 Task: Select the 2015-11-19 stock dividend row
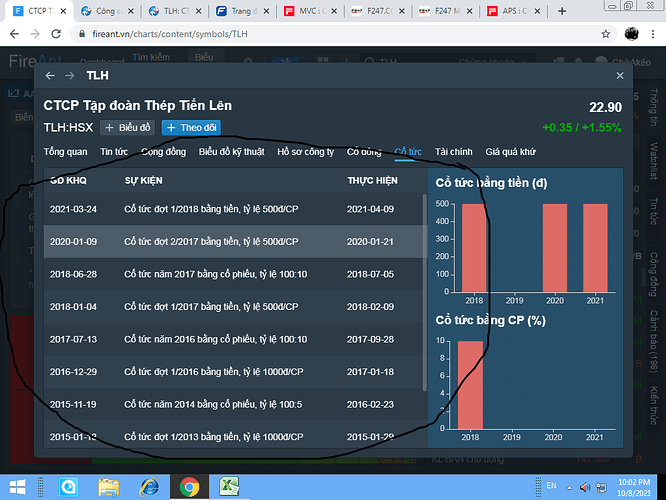234,404
